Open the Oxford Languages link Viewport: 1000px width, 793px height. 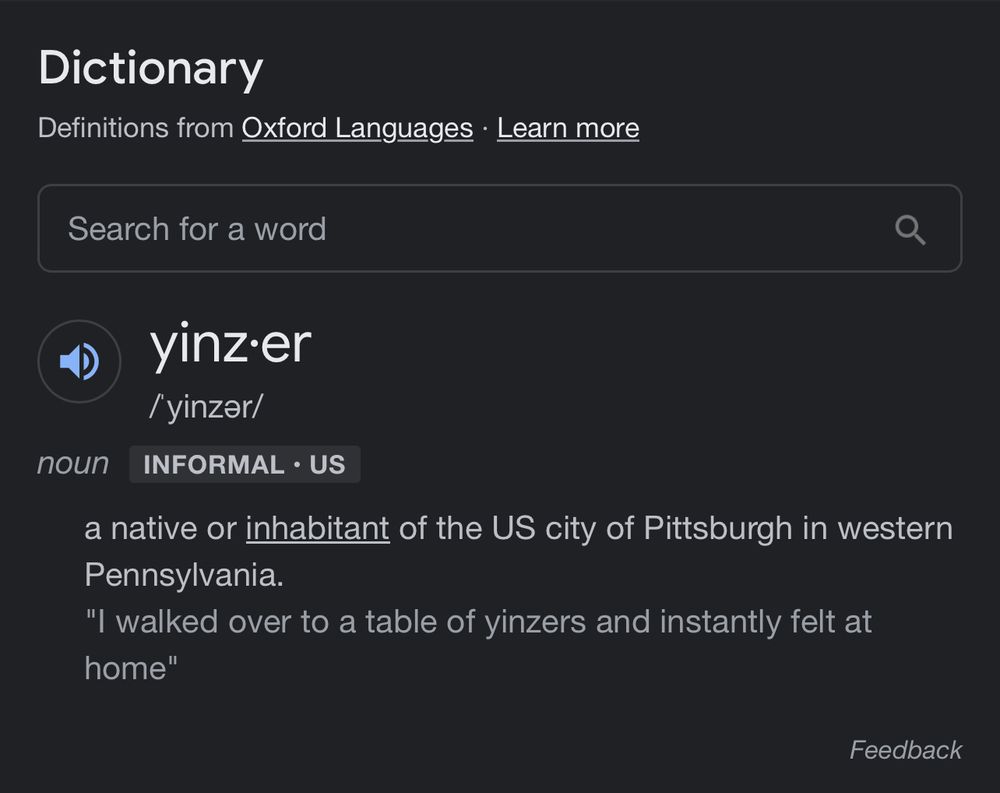tap(357, 128)
